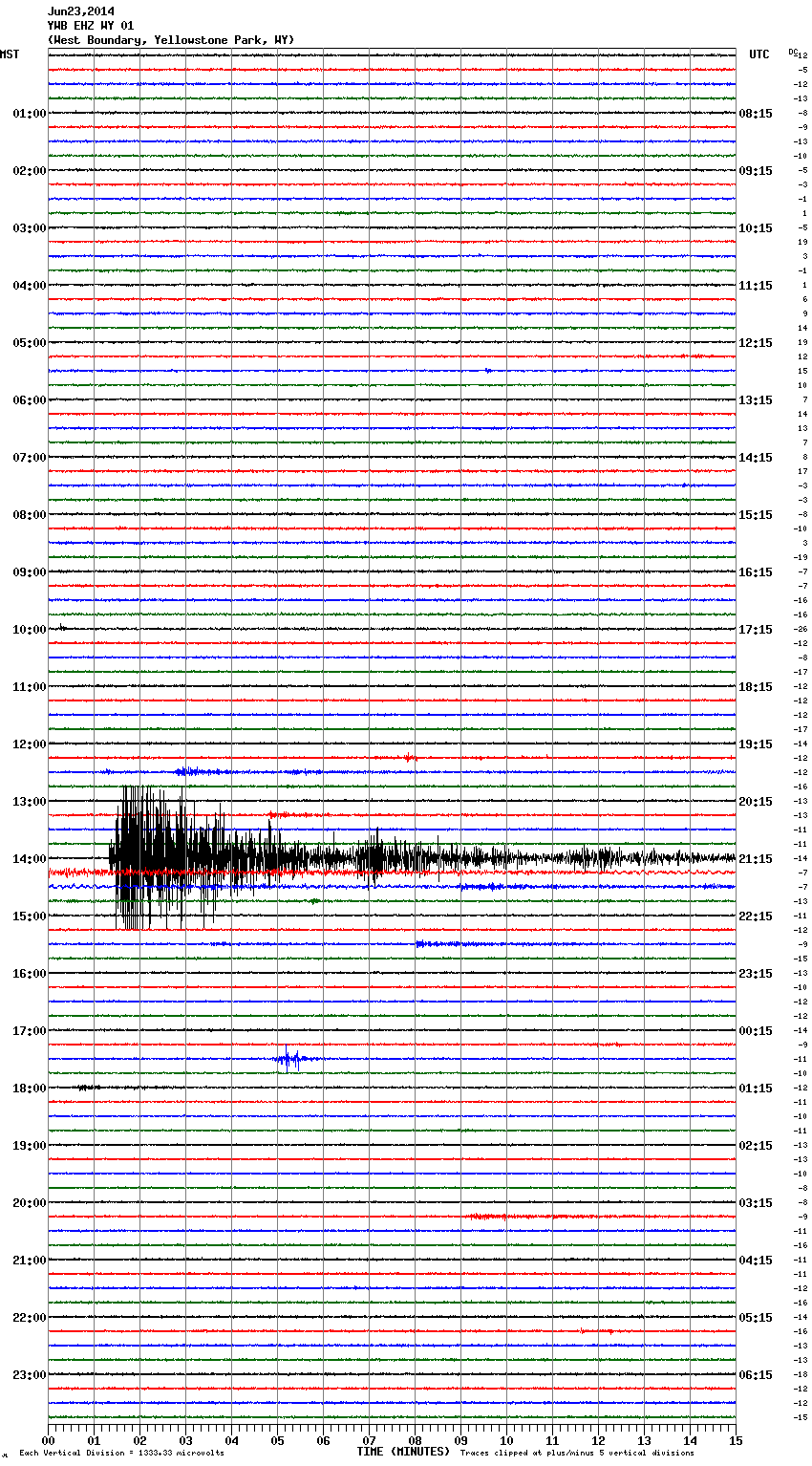
Task: Select the 15:00 MST time label
Action: pyautogui.click(x=30, y=916)
